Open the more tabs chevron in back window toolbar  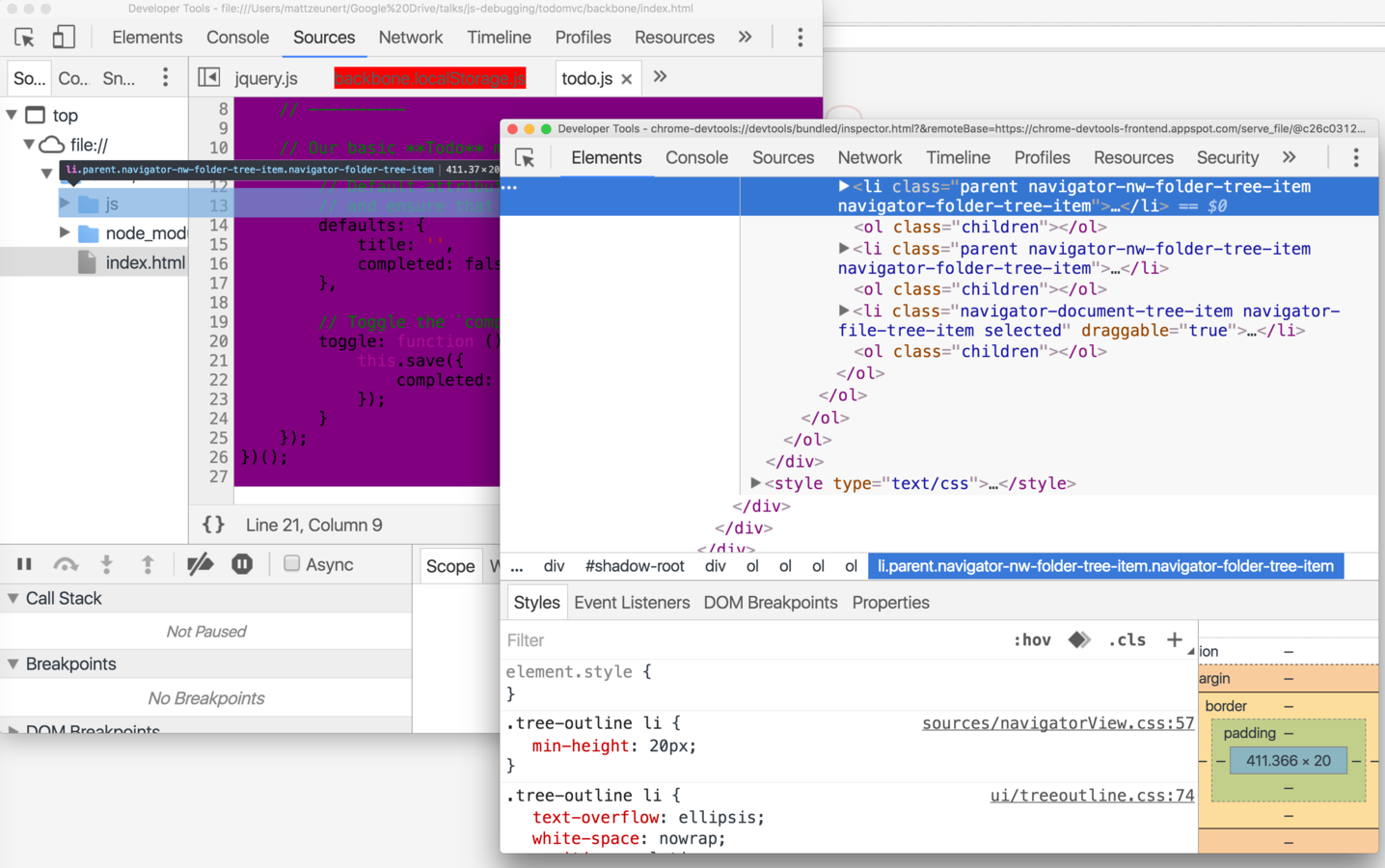click(745, 38)
